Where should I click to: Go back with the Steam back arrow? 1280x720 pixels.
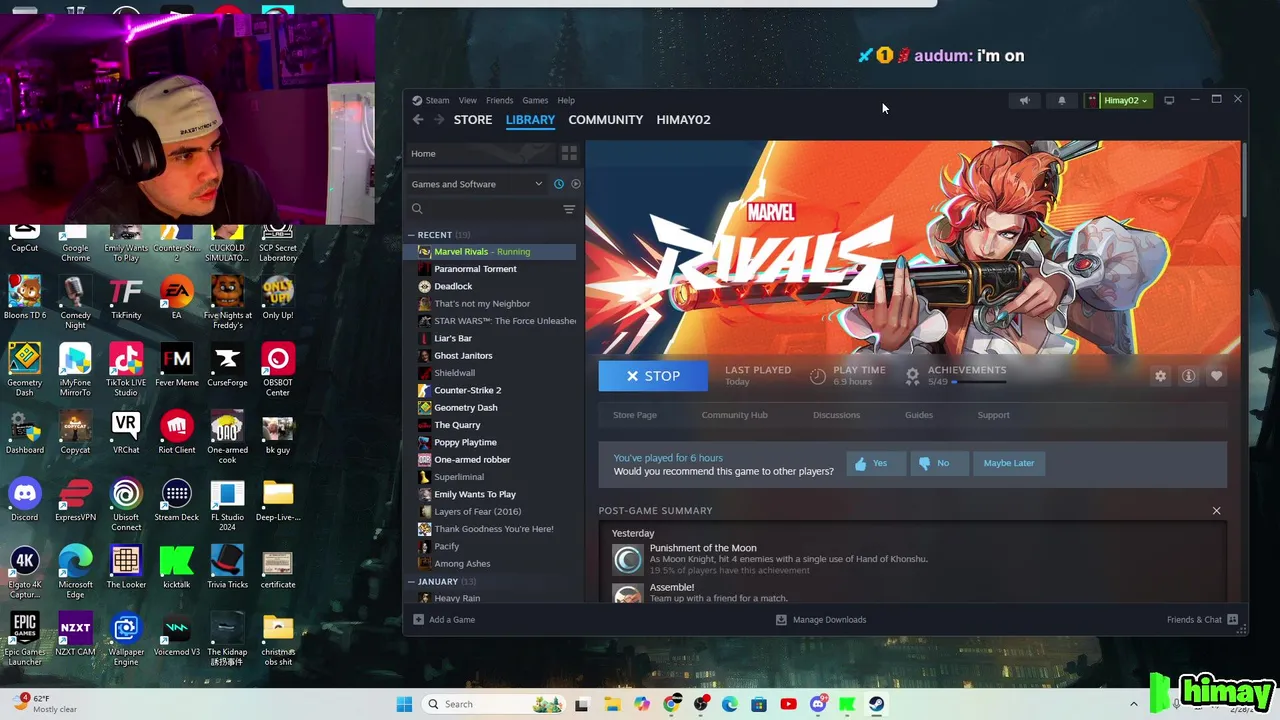(x=418, y=120)
